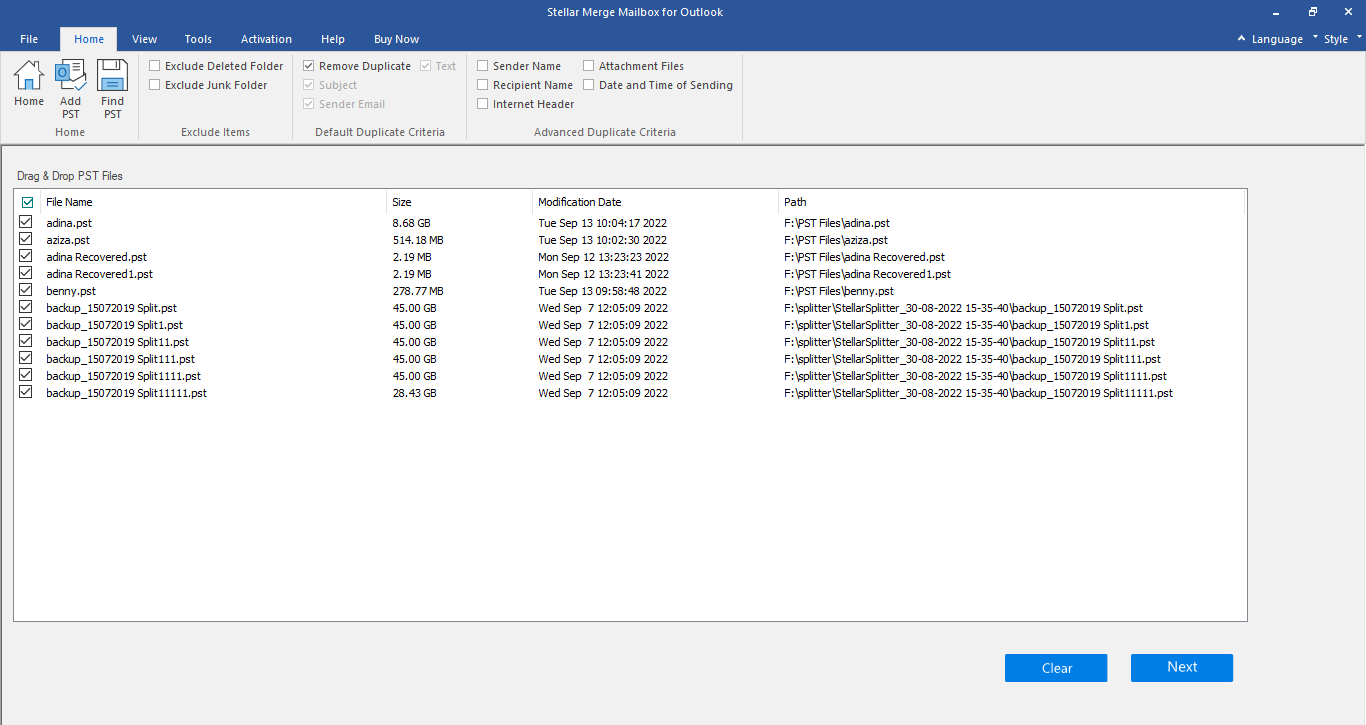Click date Tue Sep 13 10:02:30 2022
The height and width of the screenshot is (725, 1366).
tap(603, 240)
